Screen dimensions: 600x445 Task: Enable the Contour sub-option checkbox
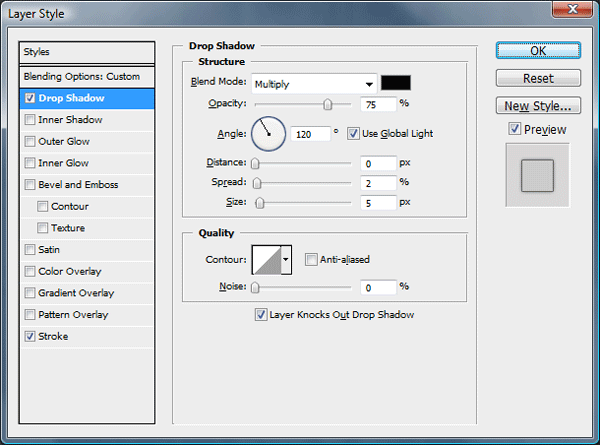click(x=42, y=207)
